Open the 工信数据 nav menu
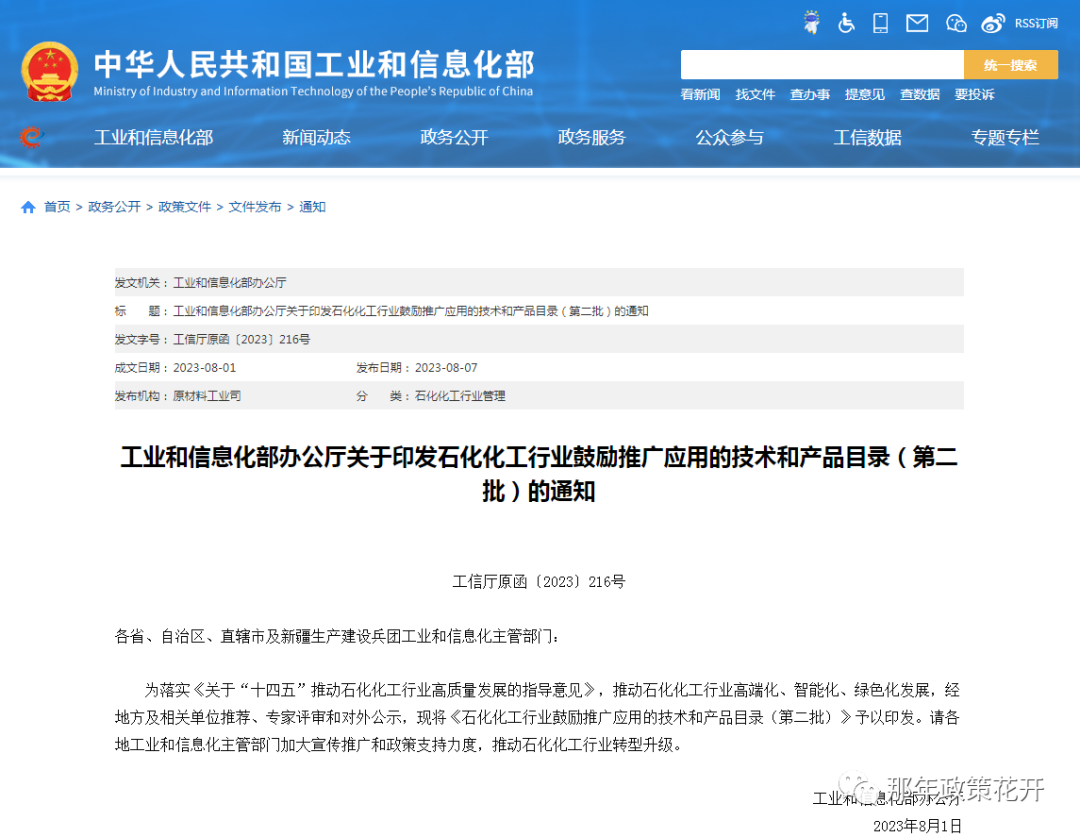The image size is (1080, 837). (x=867, y=137)
